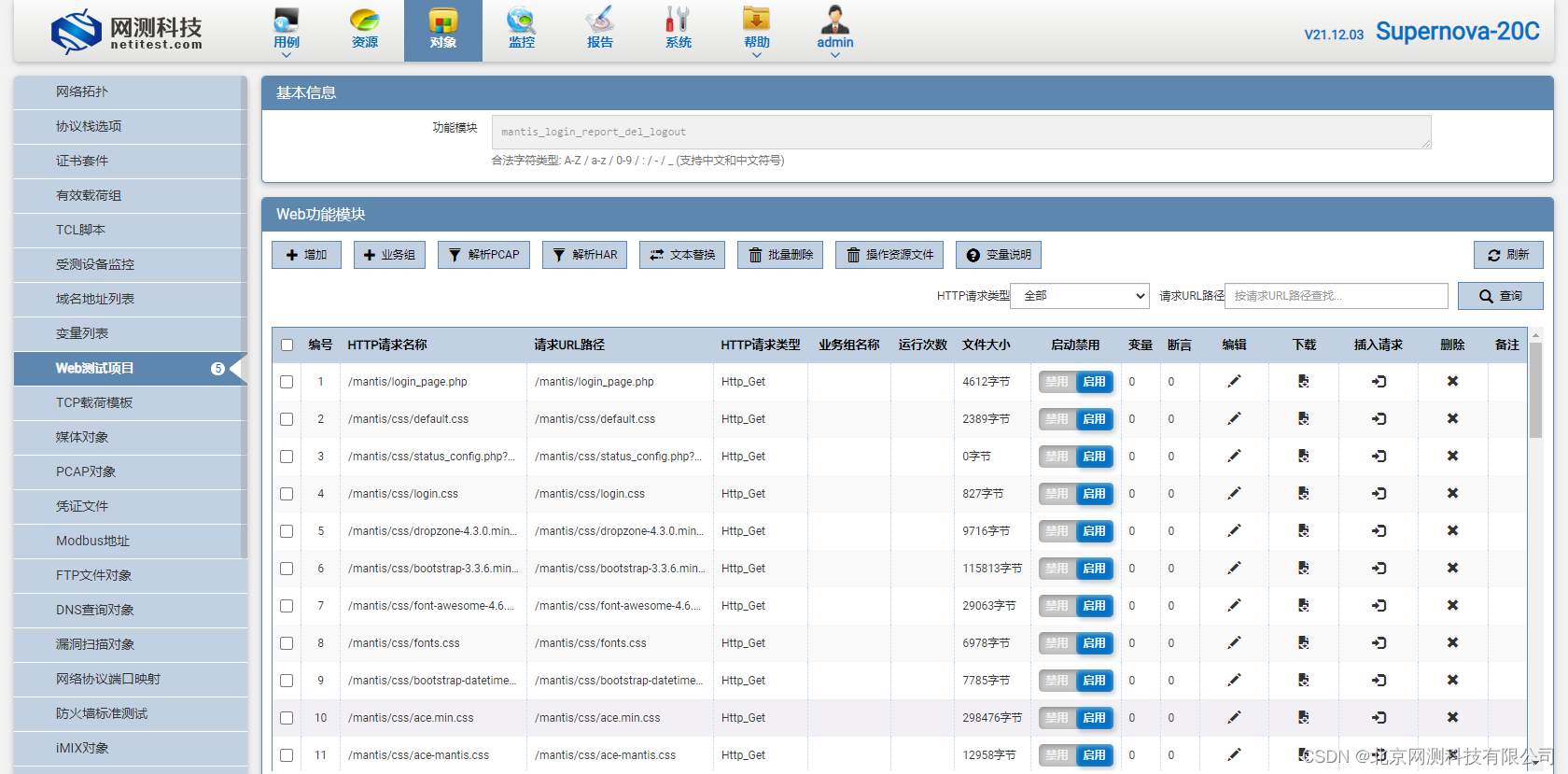This screenshot has height=774, width=1568.
Task: Delete row 6 bootstrap-3.3.6.min entry
Action: point(1452,568)
